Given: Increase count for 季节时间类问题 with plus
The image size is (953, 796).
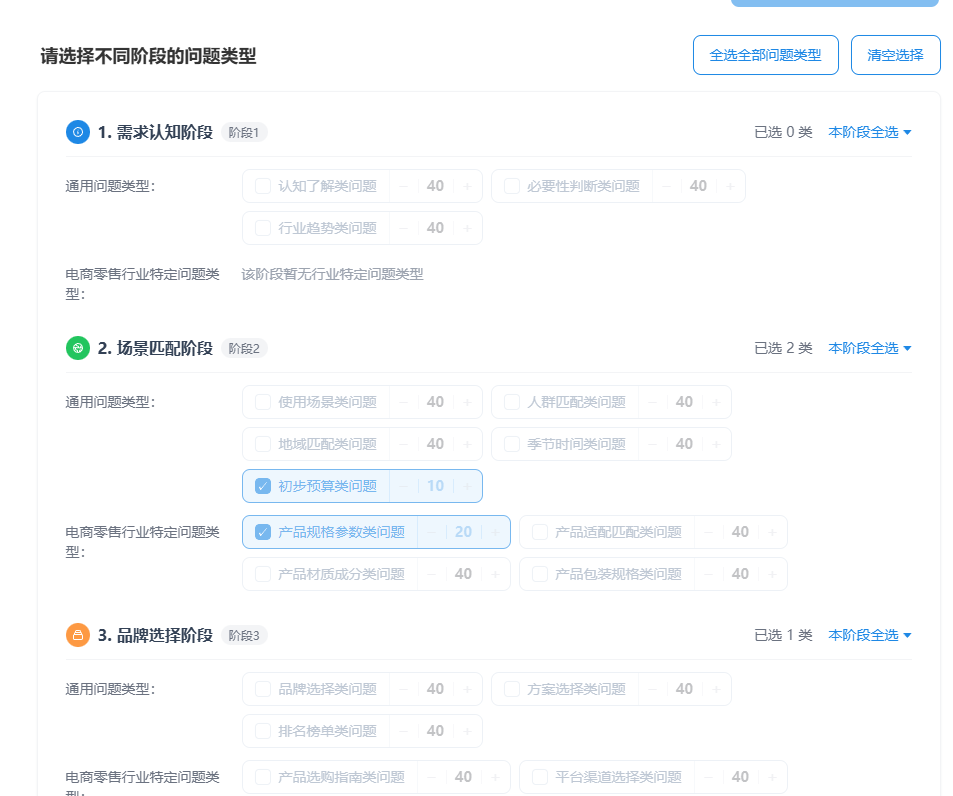Looking at the screenshot, I should [717, 444].
